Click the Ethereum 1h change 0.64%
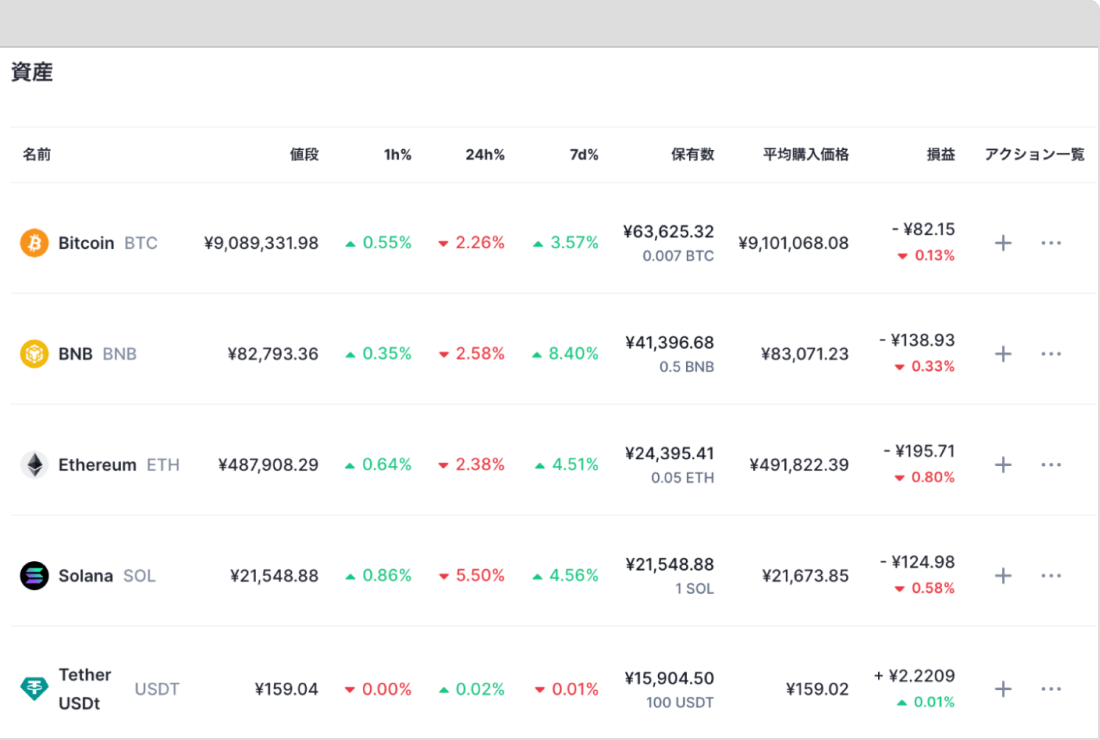This screenshot has width=1100, height=740. pyautogui.click(x=378, y=464)
